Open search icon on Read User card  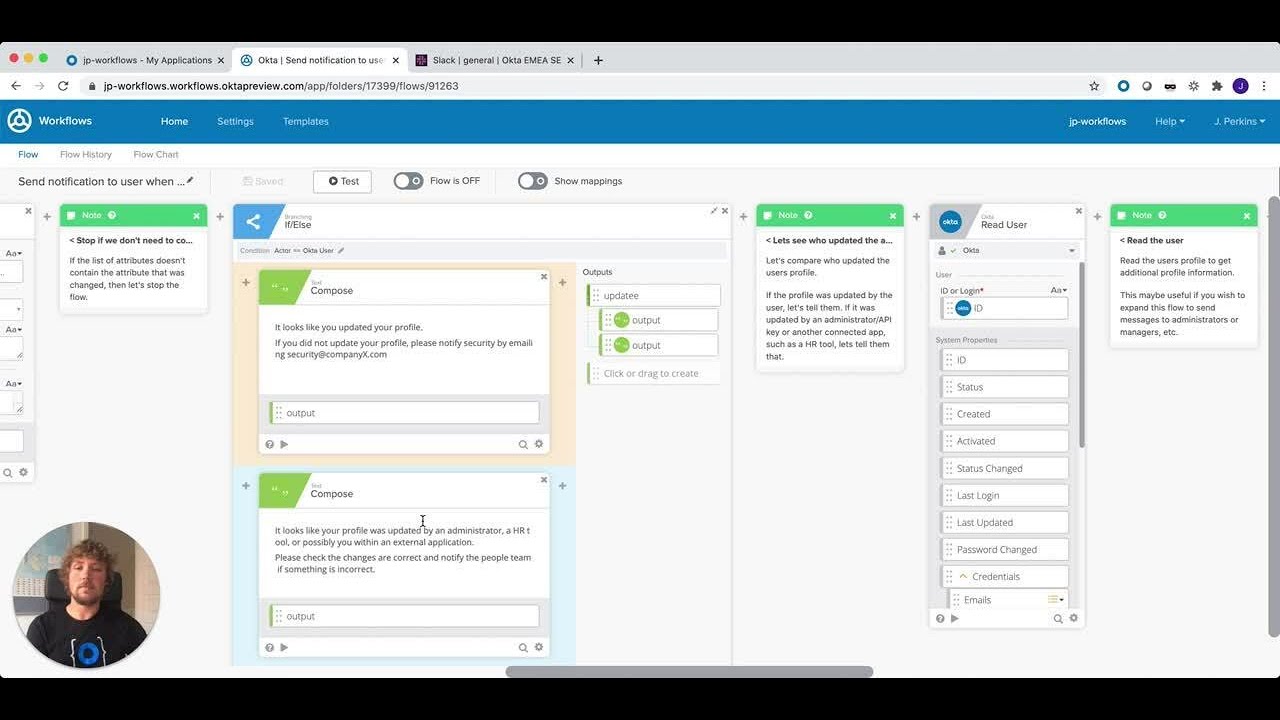coord(1058,619)
